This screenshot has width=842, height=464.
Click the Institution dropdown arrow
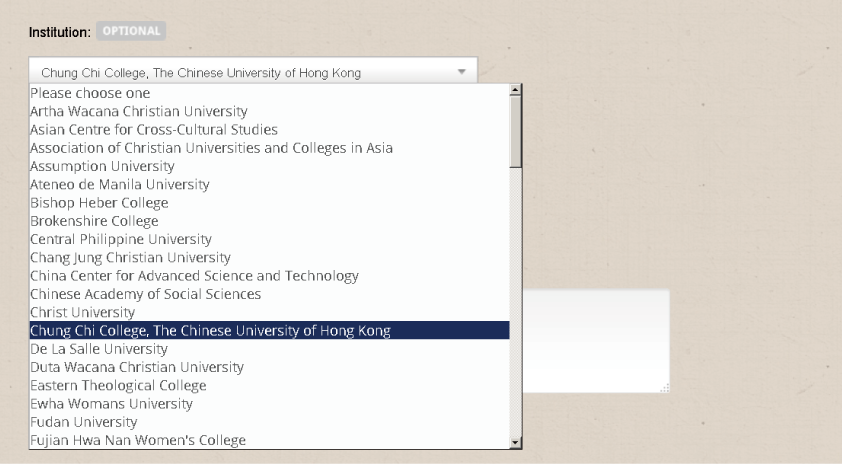point(461,71)
